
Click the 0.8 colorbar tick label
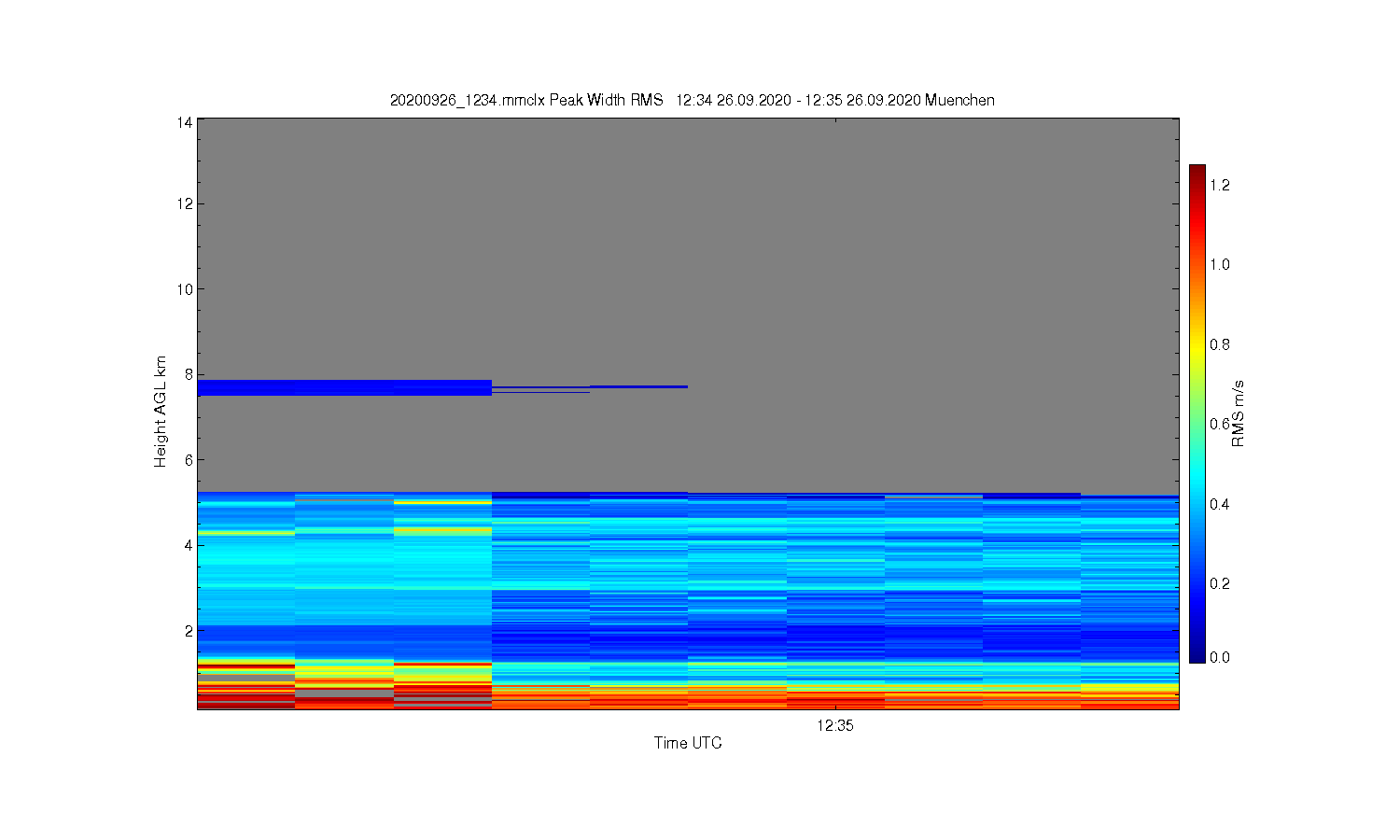(x=1220, y=344)
